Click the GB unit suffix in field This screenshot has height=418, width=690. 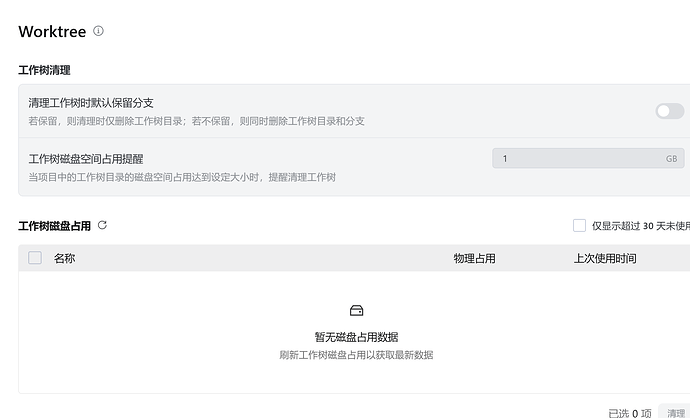671,159
